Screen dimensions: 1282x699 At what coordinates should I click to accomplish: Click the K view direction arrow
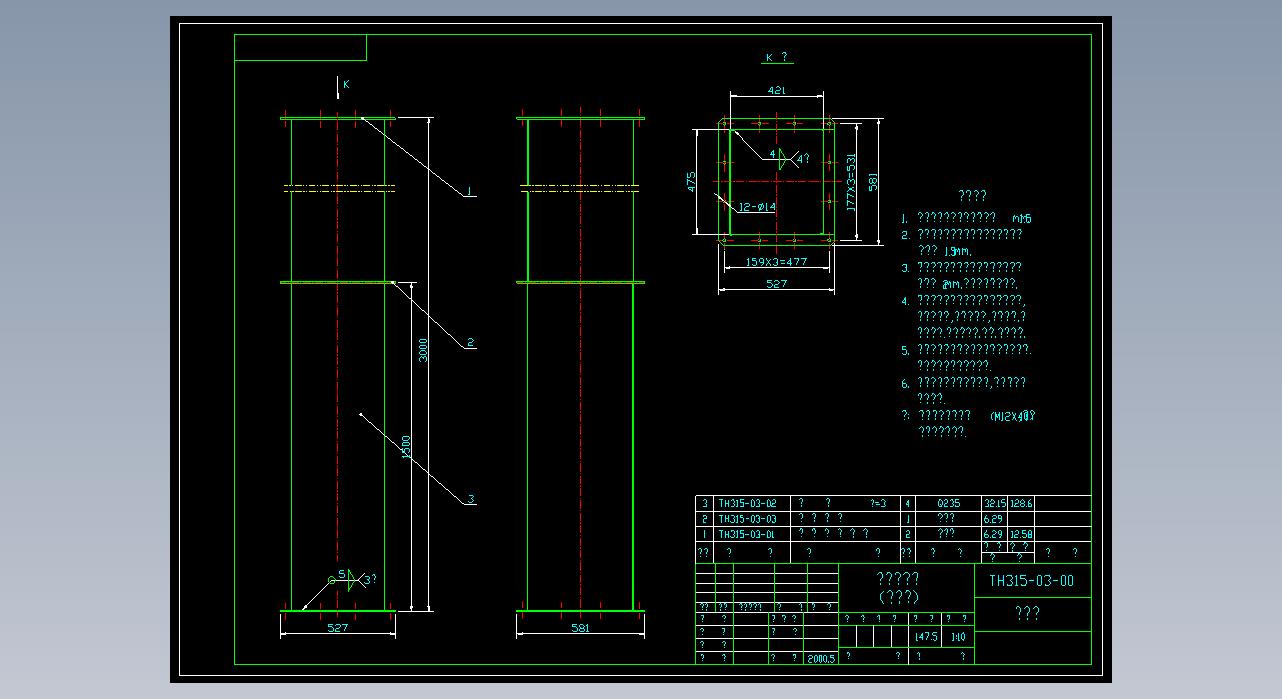[x=337, y=87]
